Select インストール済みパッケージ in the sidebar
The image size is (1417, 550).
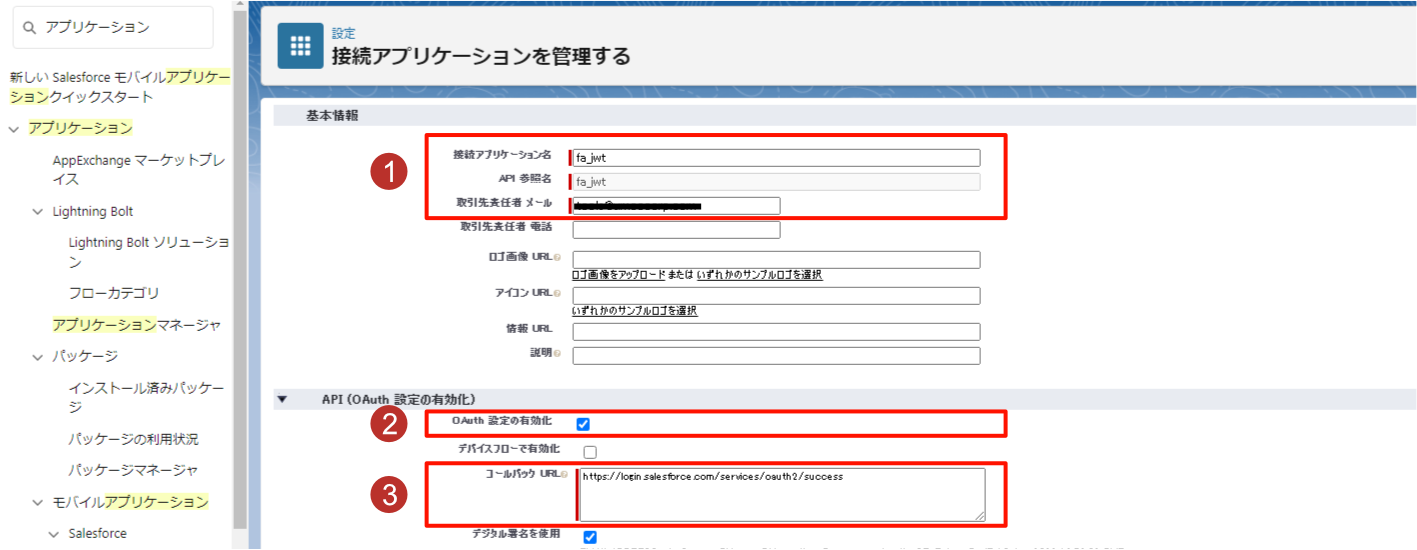pos(146,397)
